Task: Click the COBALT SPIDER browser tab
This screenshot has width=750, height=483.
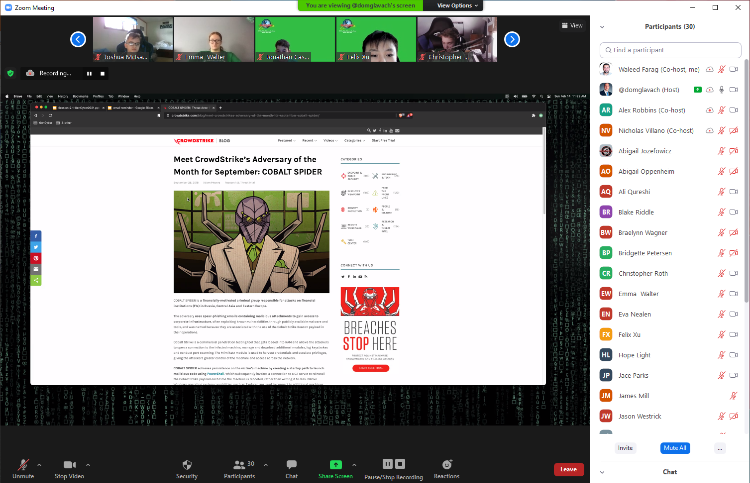Action: point(187,108)
